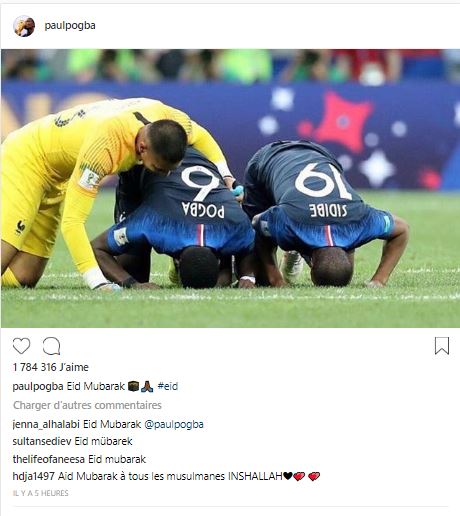
Task: Save the post with the bookmark icon
Action: pos(442,346)
